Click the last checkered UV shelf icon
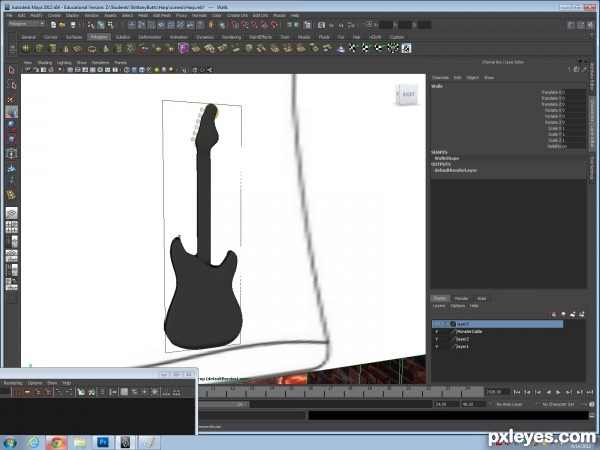 point(406,48)
